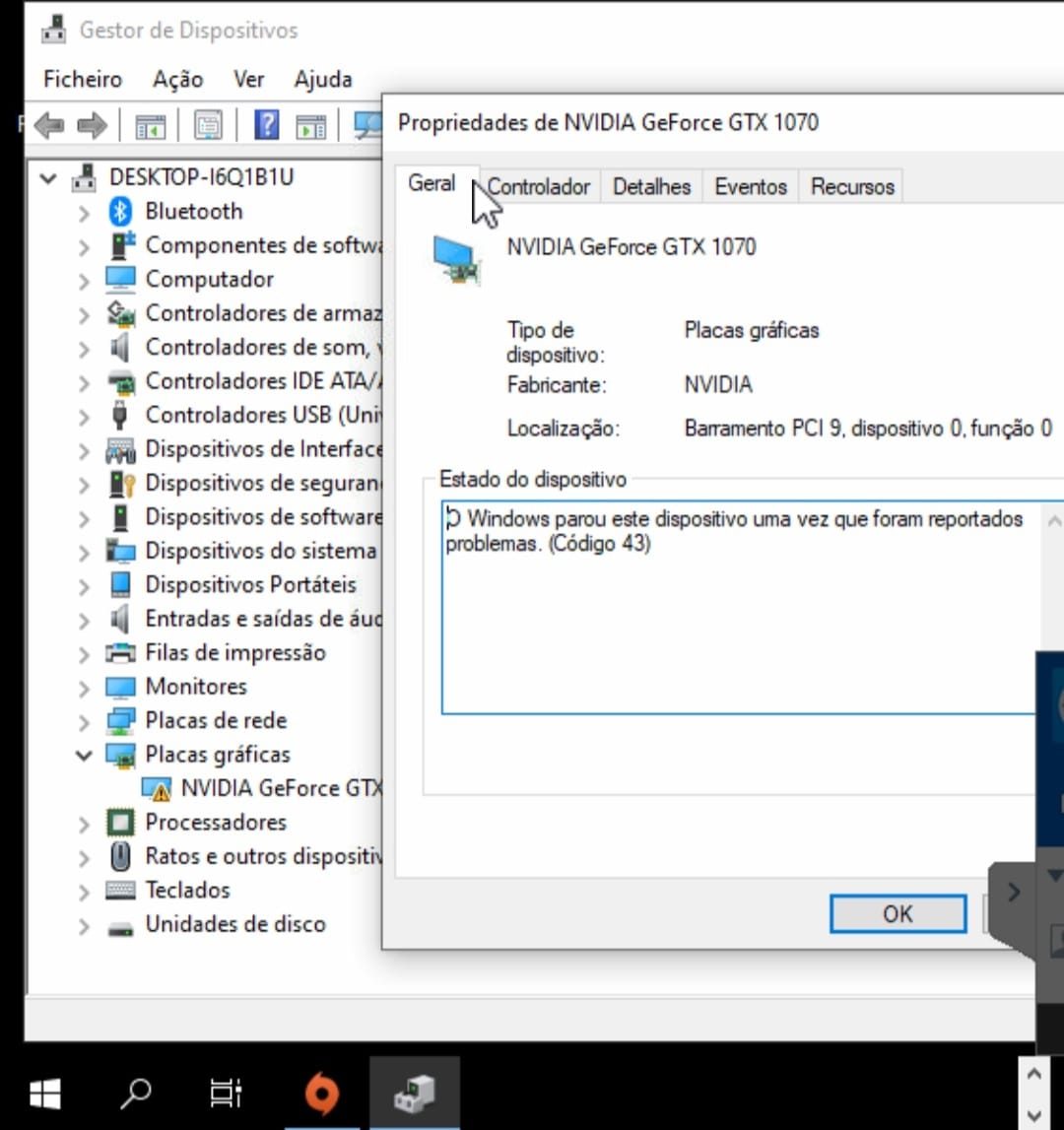Expand the Teclados category
The image size is (1064, 1130).
[x=84, y=893]
